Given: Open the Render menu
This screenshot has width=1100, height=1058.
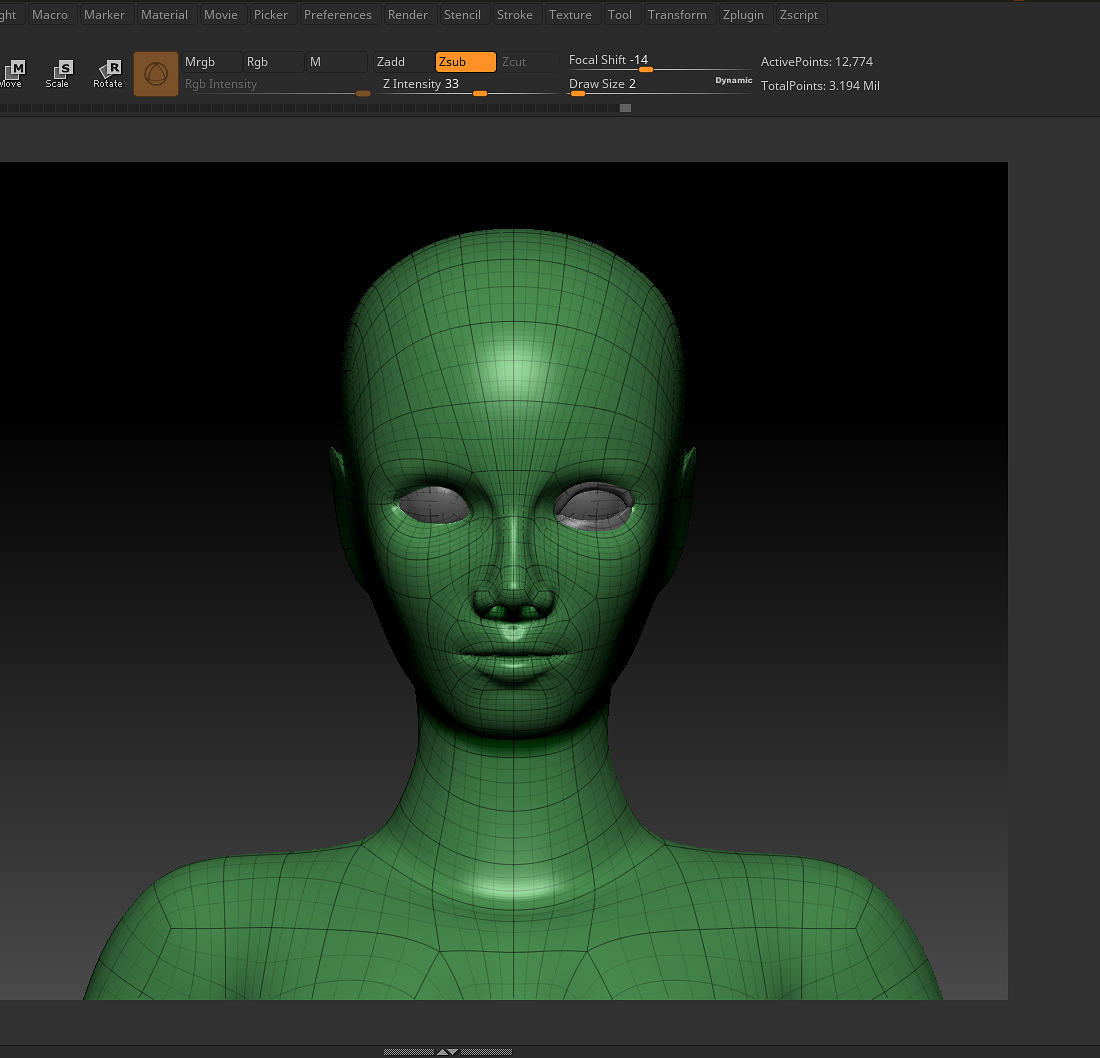Looking at the screenshot, I should click(408, 15).
